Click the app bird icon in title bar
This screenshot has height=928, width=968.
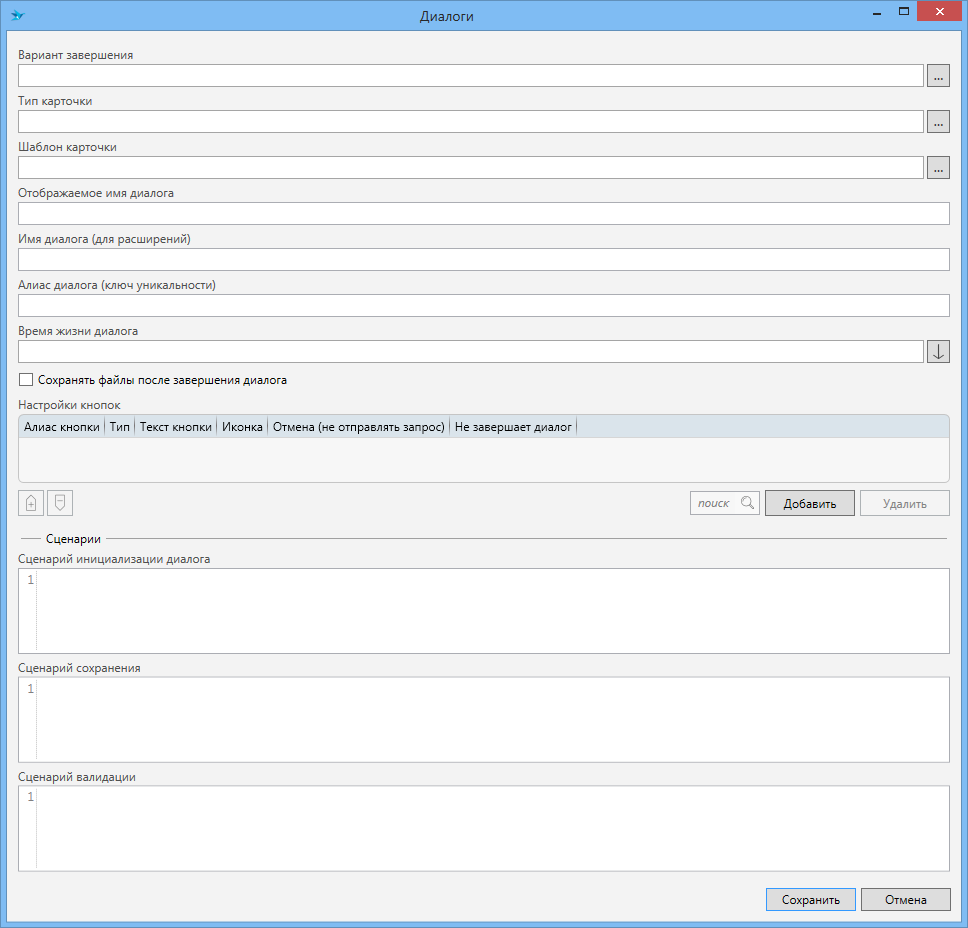[17, 15]
